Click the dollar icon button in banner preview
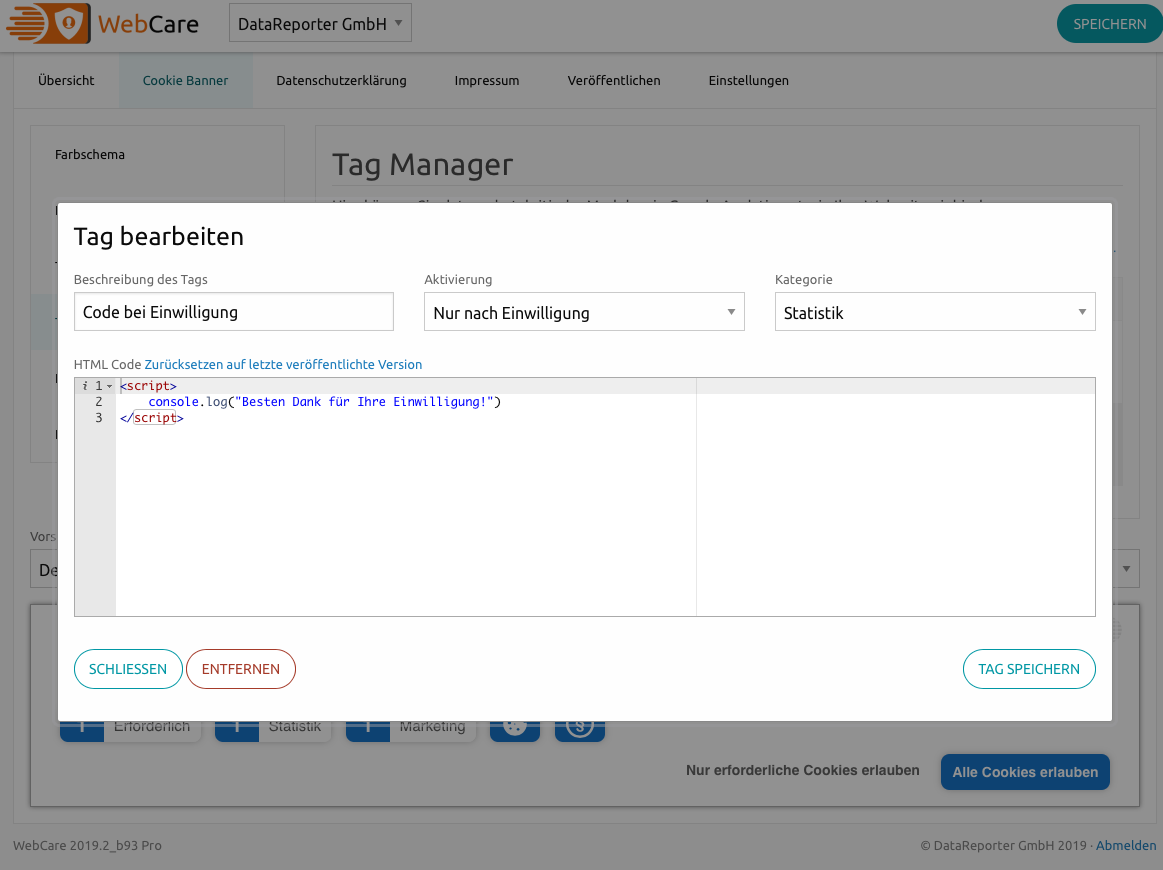Image resolution: width=1163 pixels, height=870 pixels. (x=580, y=729)
